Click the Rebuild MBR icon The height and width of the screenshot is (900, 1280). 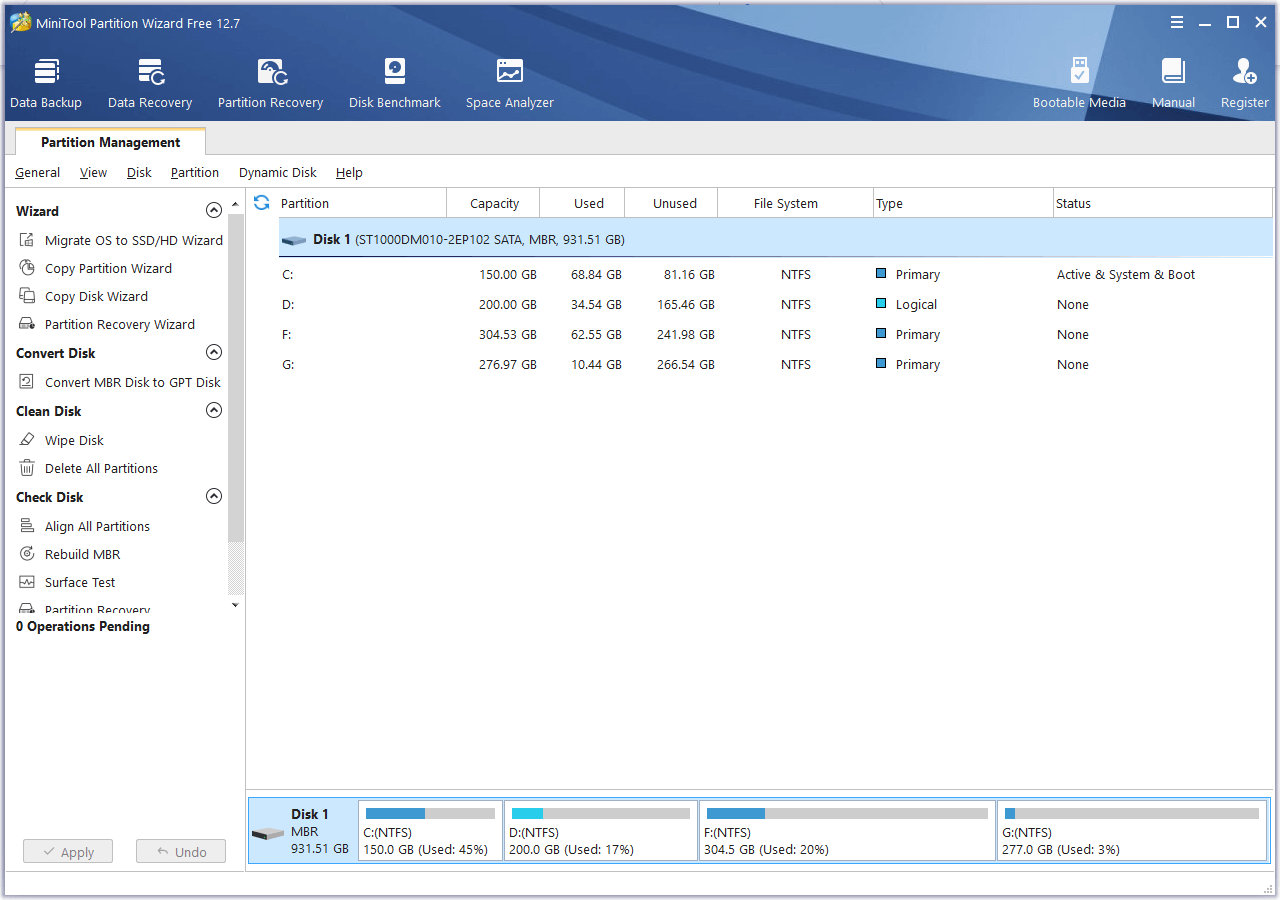[27, 554]
